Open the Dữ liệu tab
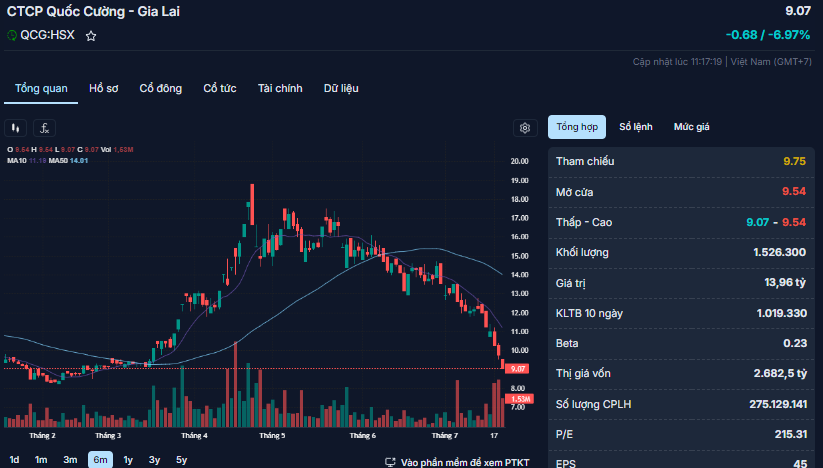The height and width of the screenshot is (468, 823). [x=340, y=88]
